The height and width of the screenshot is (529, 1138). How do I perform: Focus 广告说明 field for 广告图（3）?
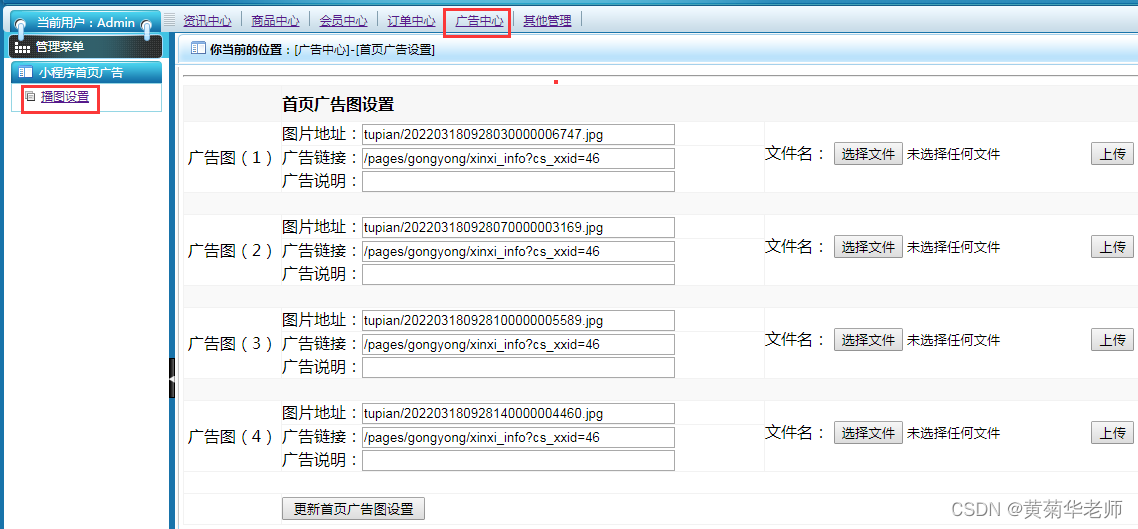tap(518, 367)
